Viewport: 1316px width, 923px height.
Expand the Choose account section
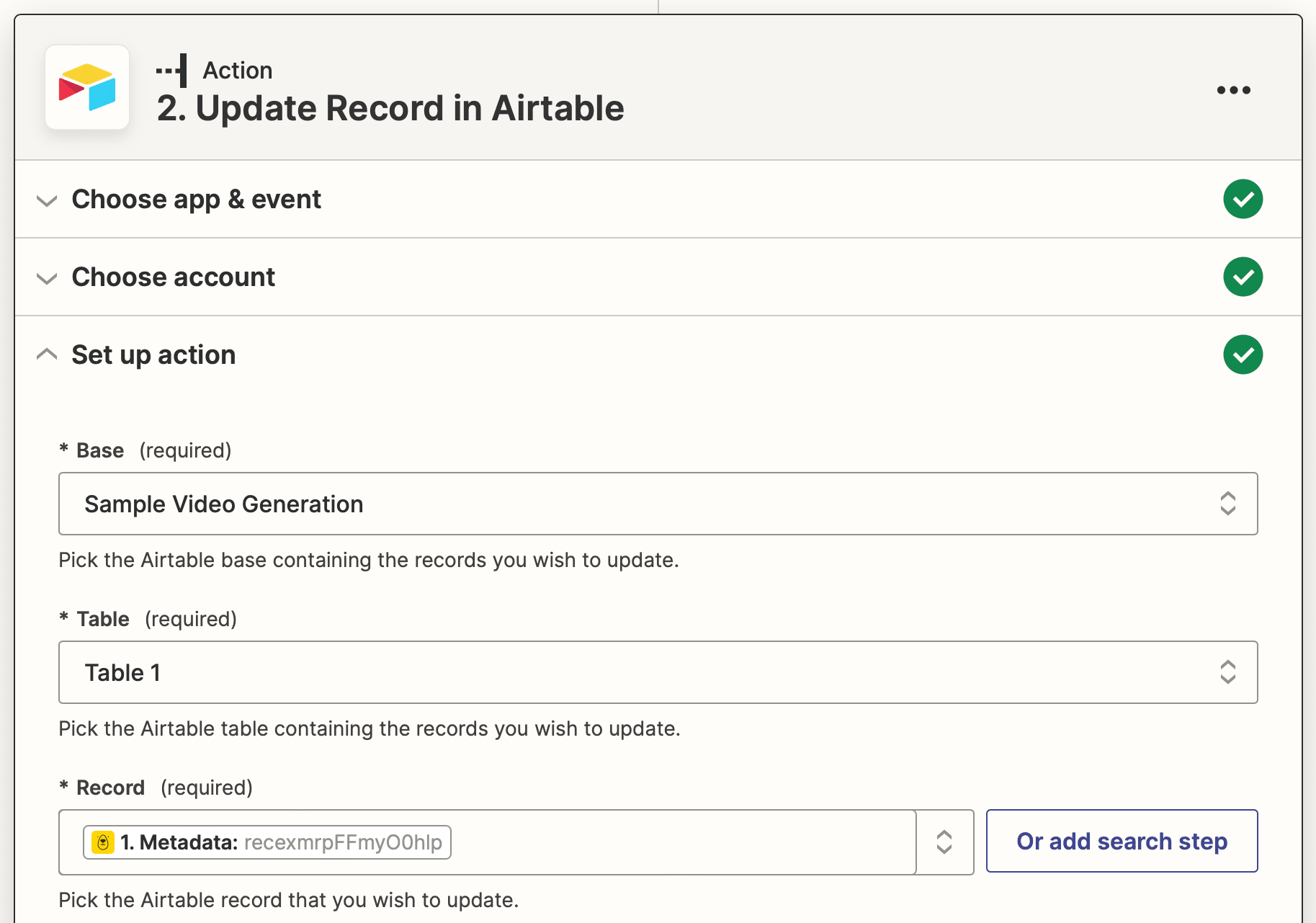[47, 278]
